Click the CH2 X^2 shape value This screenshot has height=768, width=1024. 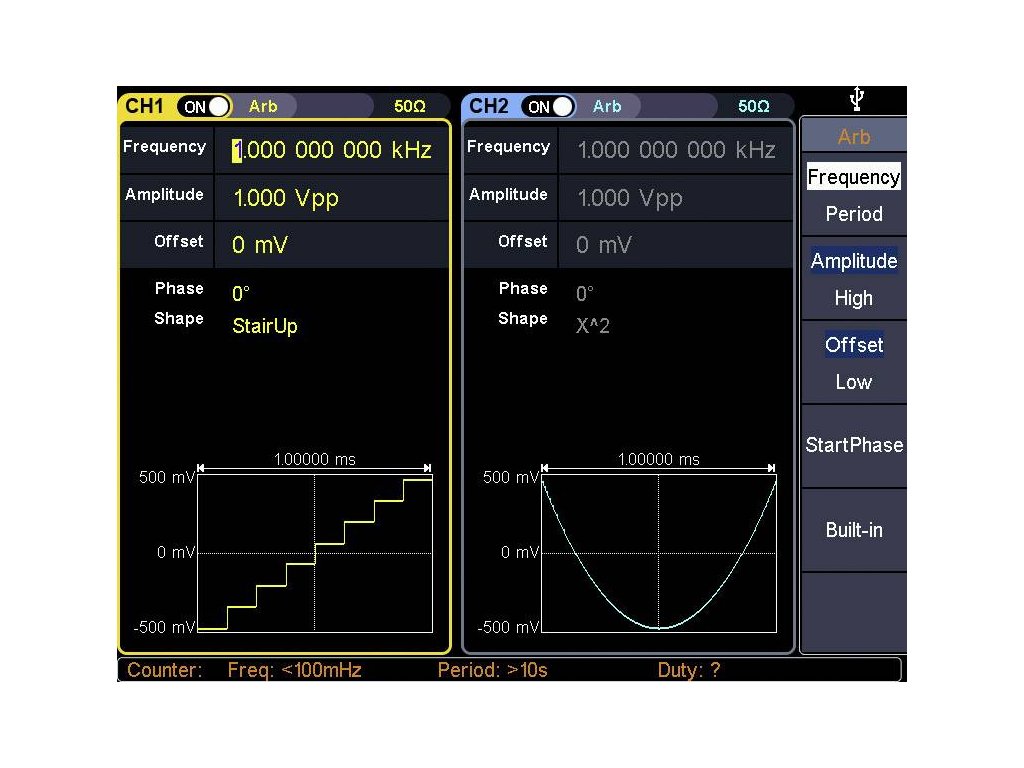(593, 326)
